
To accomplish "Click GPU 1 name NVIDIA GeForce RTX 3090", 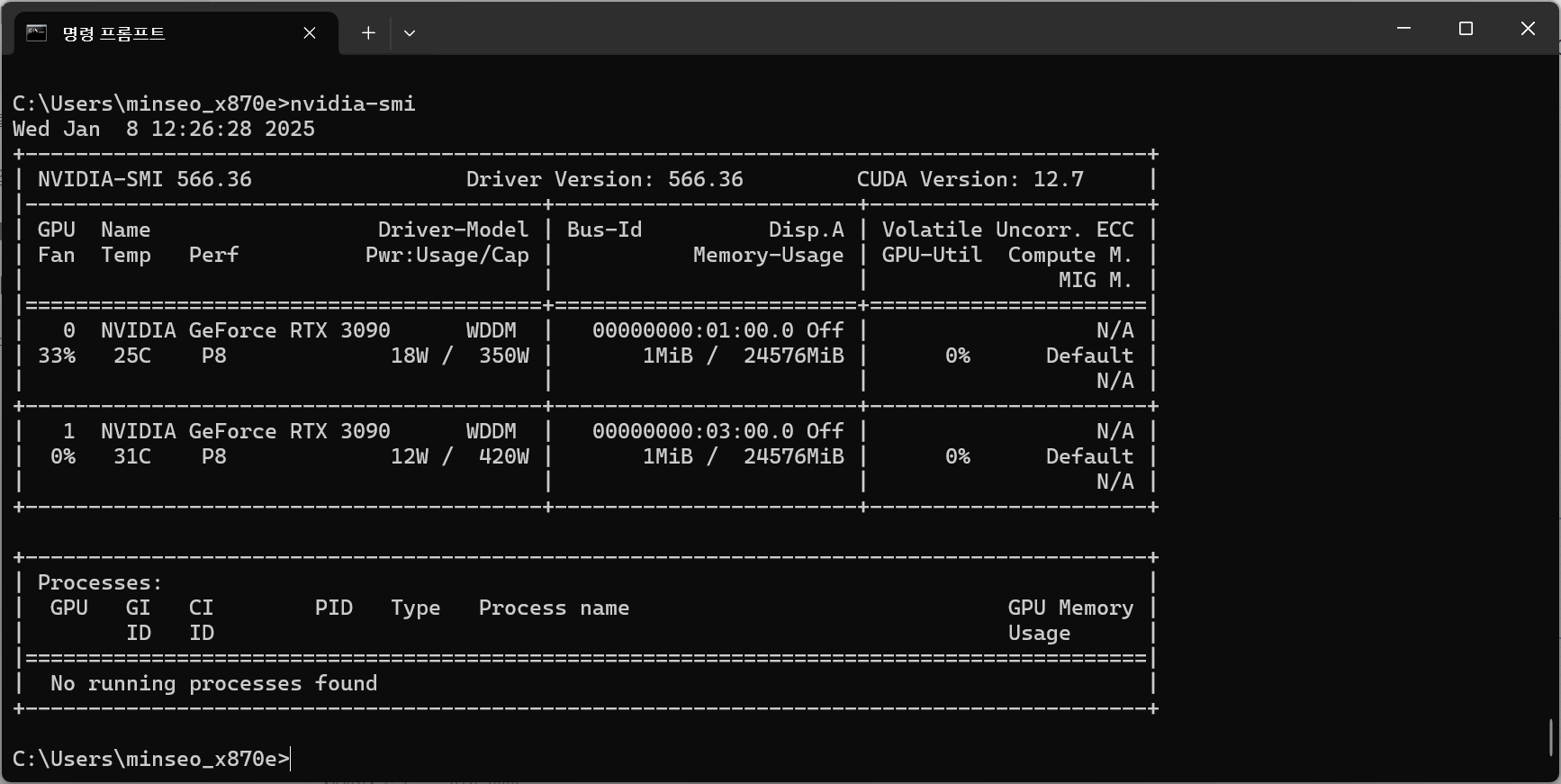I will pos(246,431).
